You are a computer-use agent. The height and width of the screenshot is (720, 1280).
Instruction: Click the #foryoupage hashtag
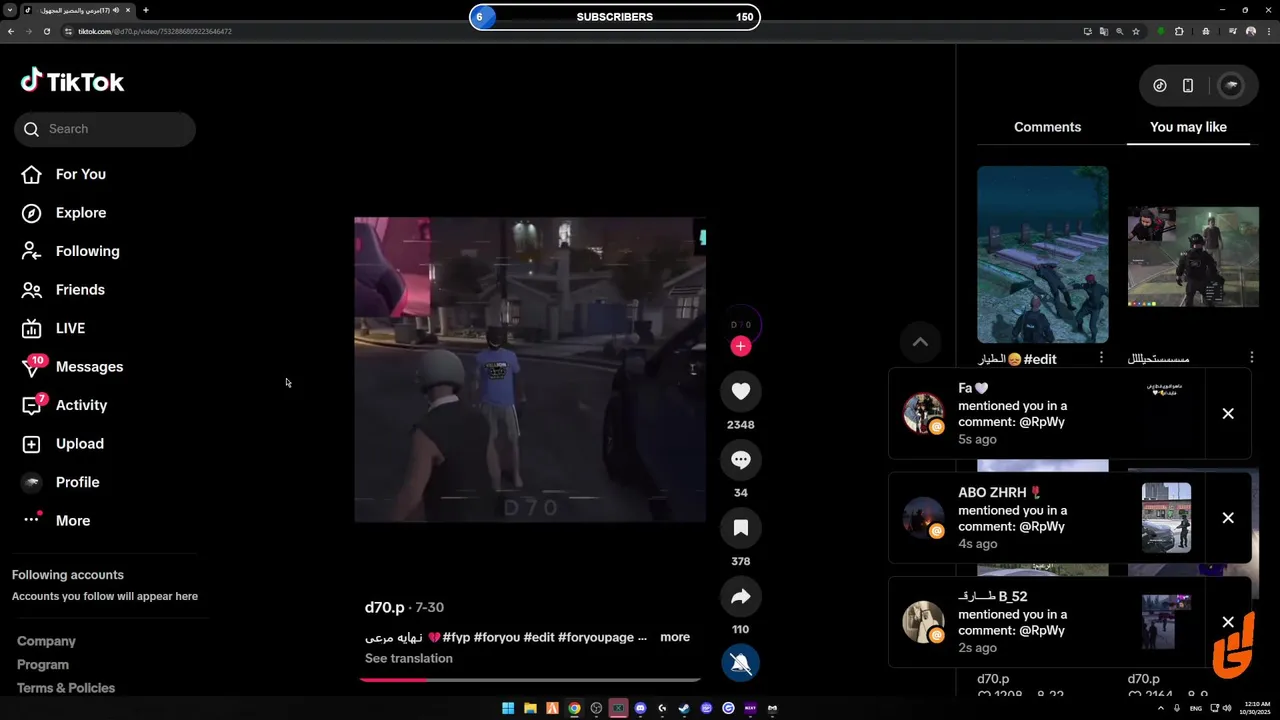pyautogui.click(x=596, y=637)
